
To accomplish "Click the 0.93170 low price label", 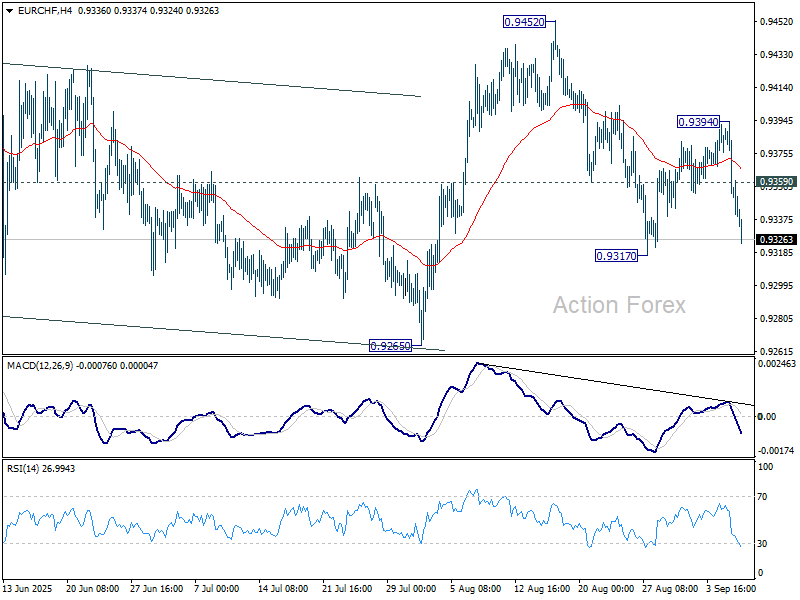I will point(616,256).
